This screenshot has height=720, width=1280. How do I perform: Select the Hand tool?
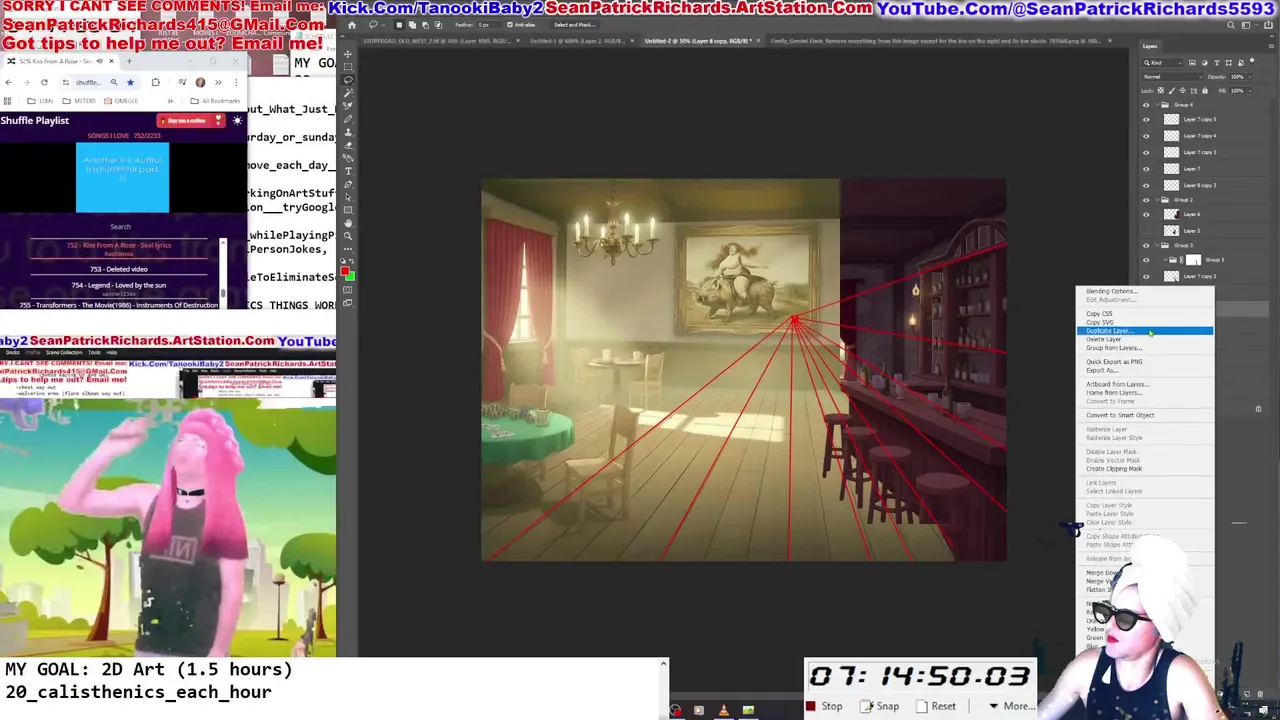coord(348,223)
